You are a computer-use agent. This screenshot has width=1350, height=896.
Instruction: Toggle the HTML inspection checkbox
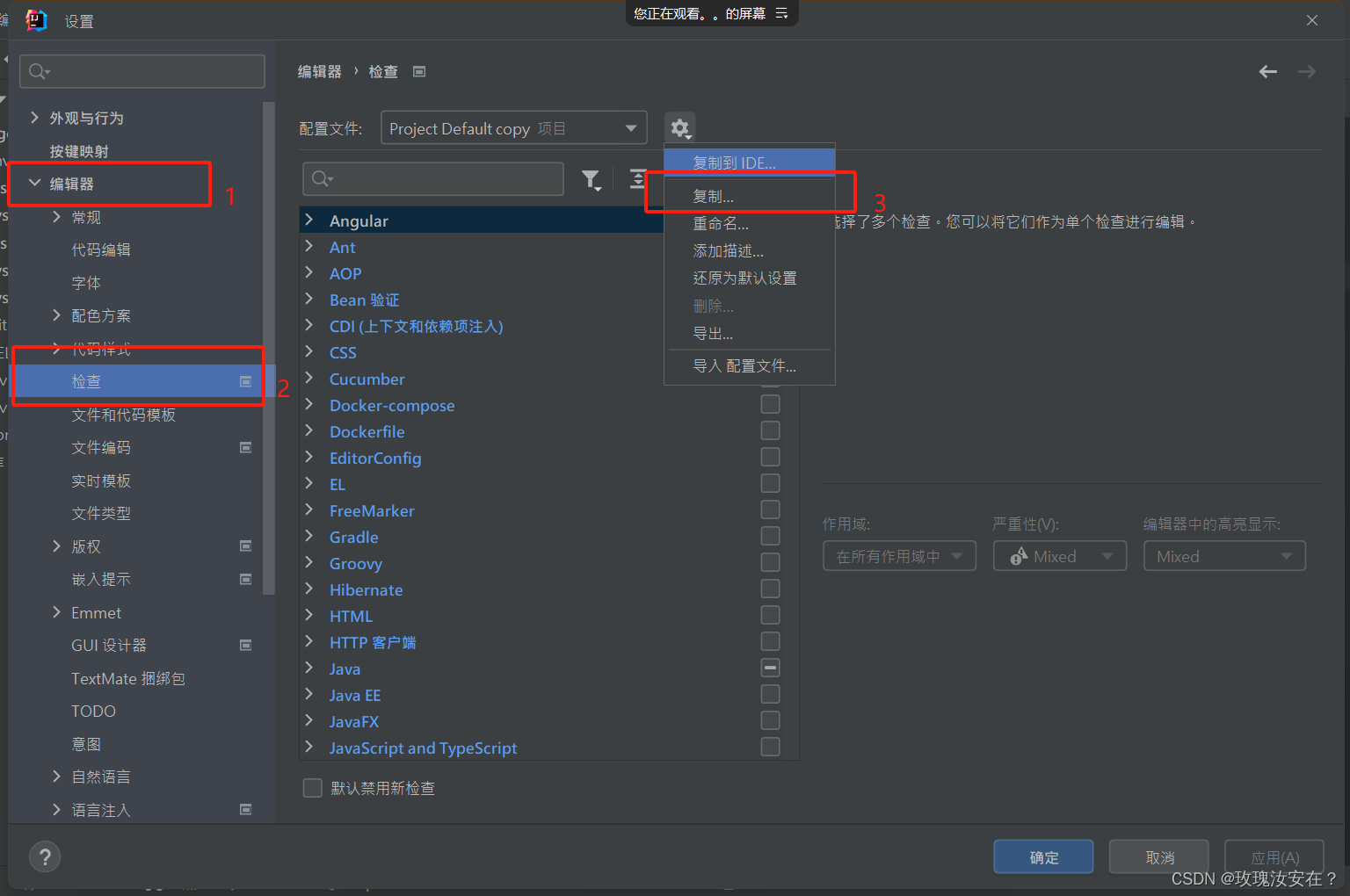tap(770, 615)
